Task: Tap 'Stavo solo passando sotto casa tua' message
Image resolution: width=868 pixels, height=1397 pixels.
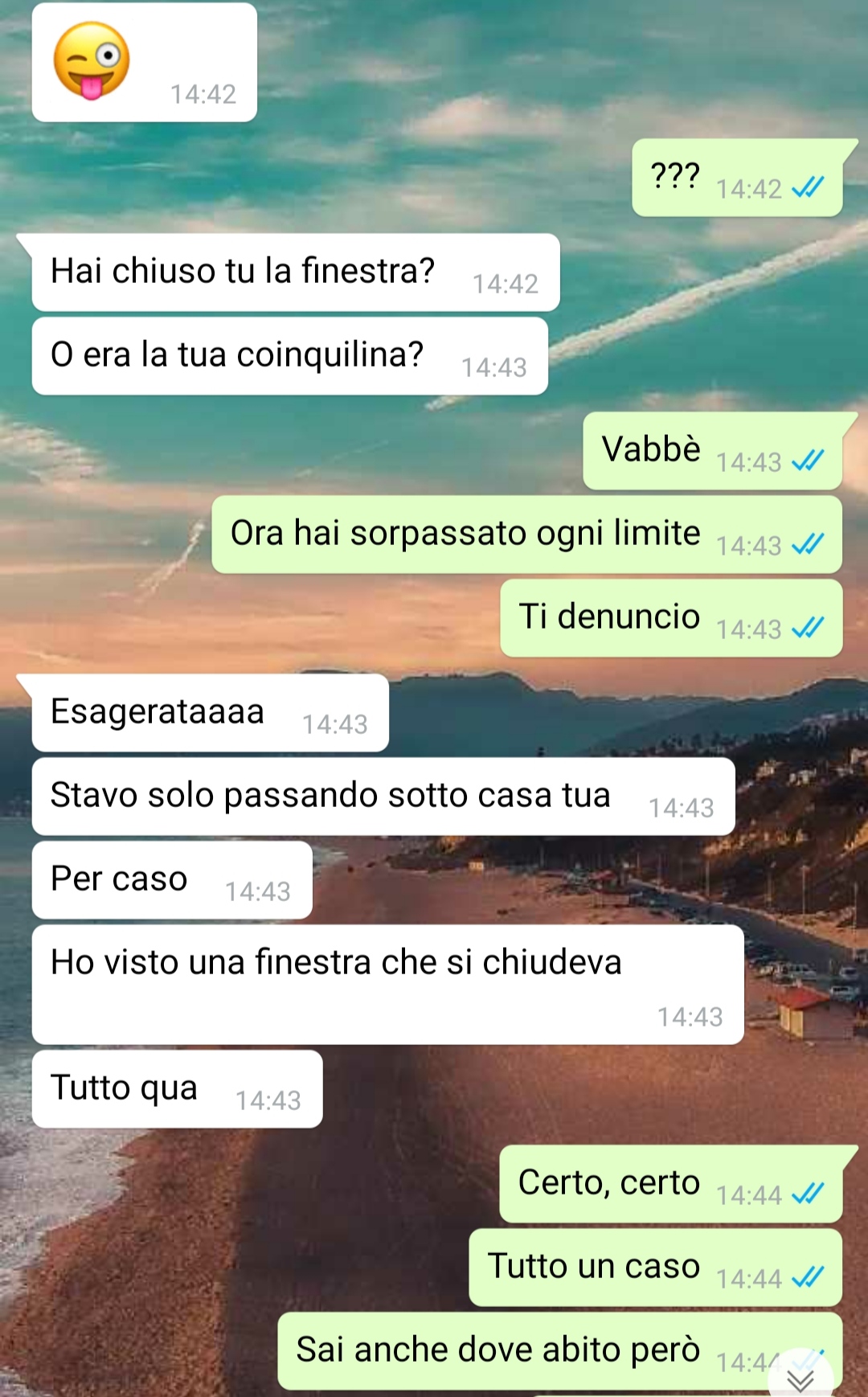Action: pyautogui.click(x=383, y=797)
